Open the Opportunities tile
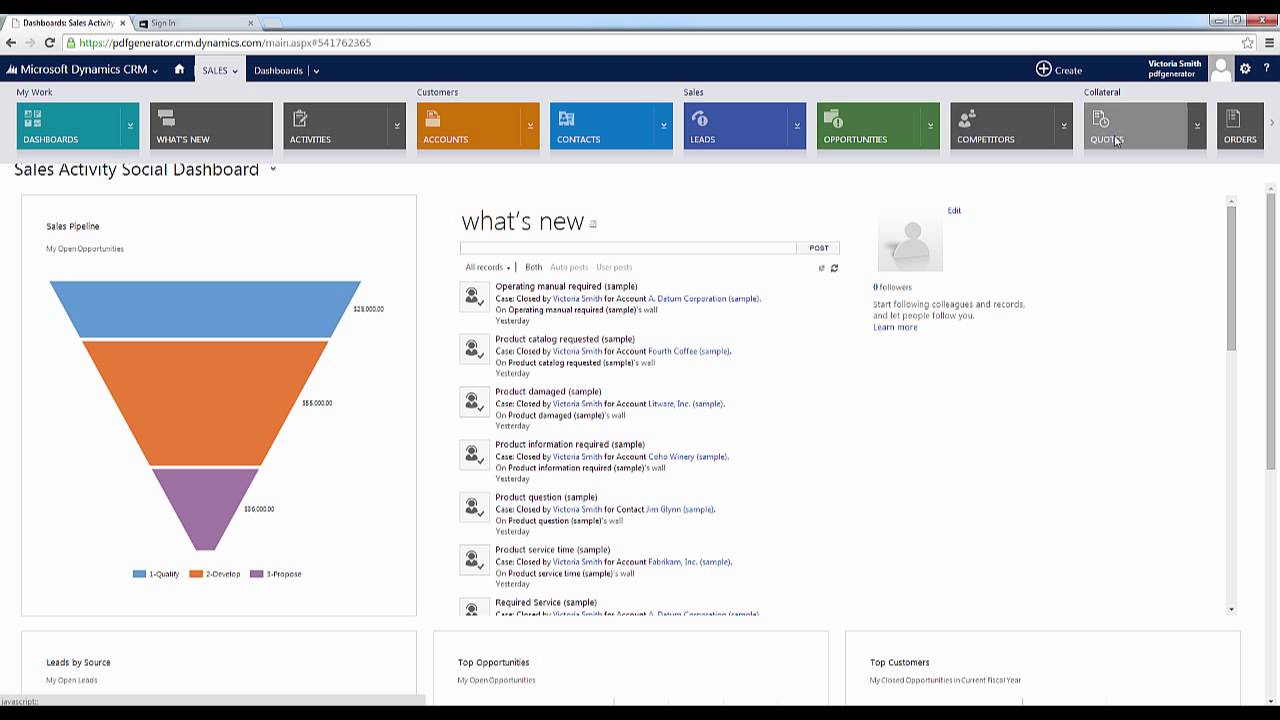 870,126
